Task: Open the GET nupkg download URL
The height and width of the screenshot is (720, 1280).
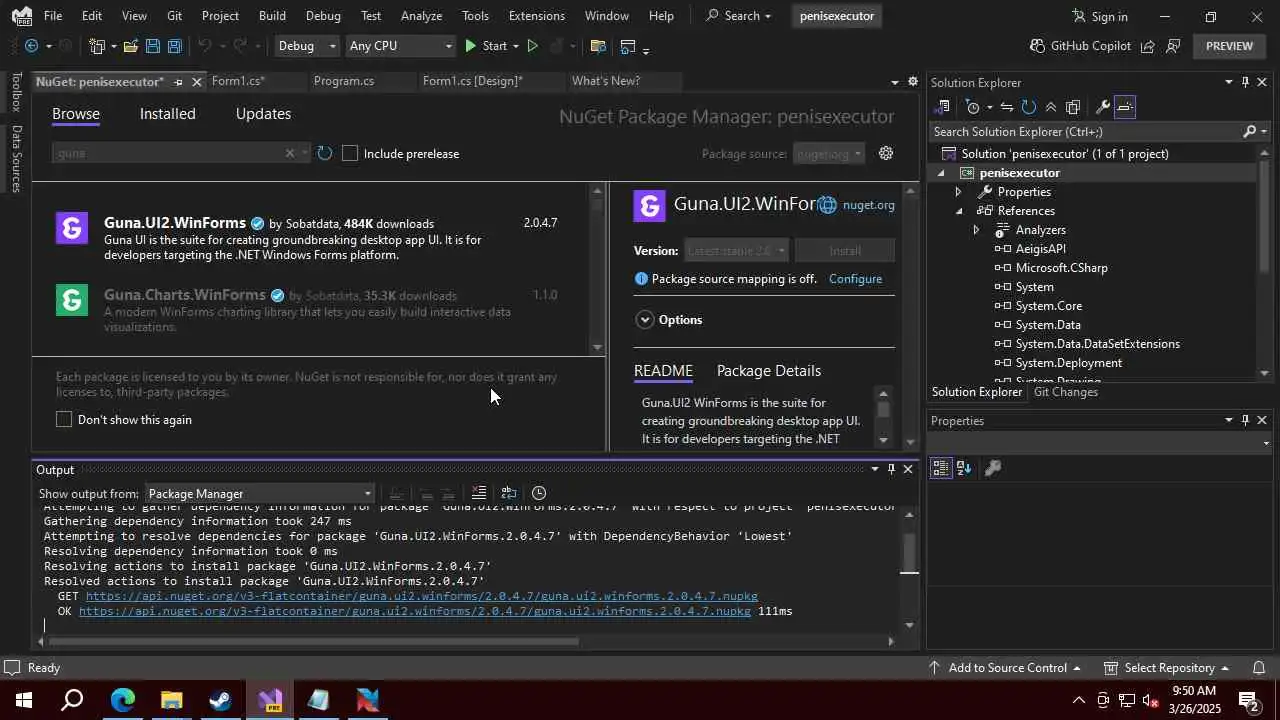Action: coord(421,596)
